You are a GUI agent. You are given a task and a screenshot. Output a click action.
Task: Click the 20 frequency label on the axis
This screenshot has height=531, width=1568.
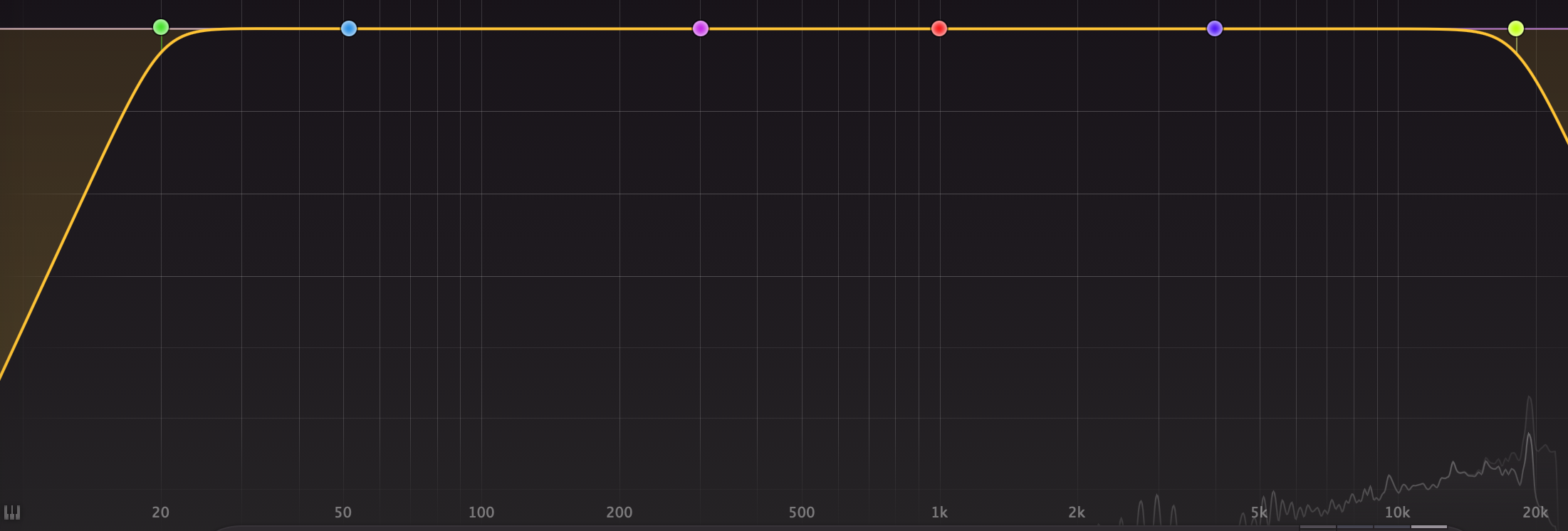point(160,512)
